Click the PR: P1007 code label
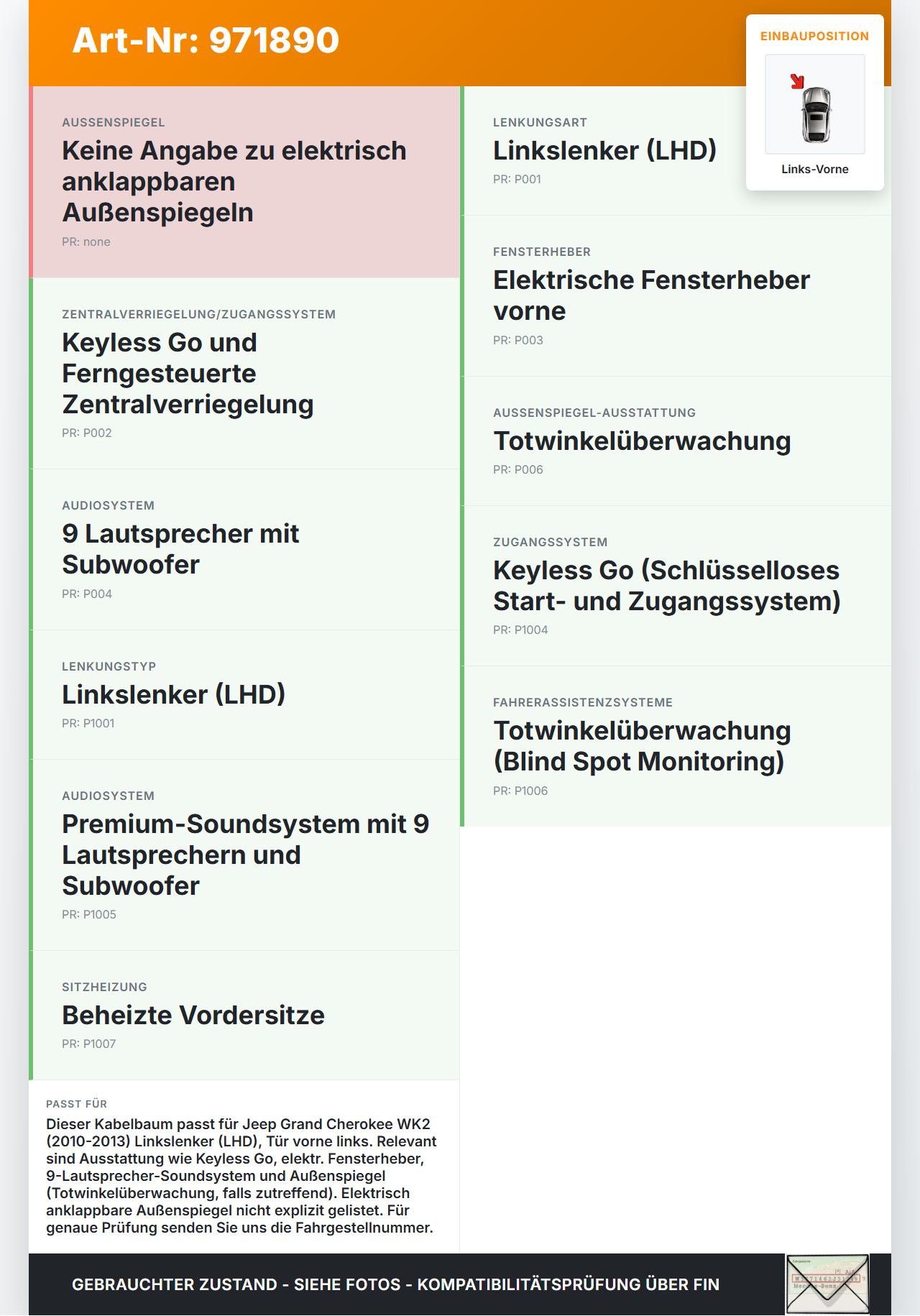 click(x=89, y=1044)
